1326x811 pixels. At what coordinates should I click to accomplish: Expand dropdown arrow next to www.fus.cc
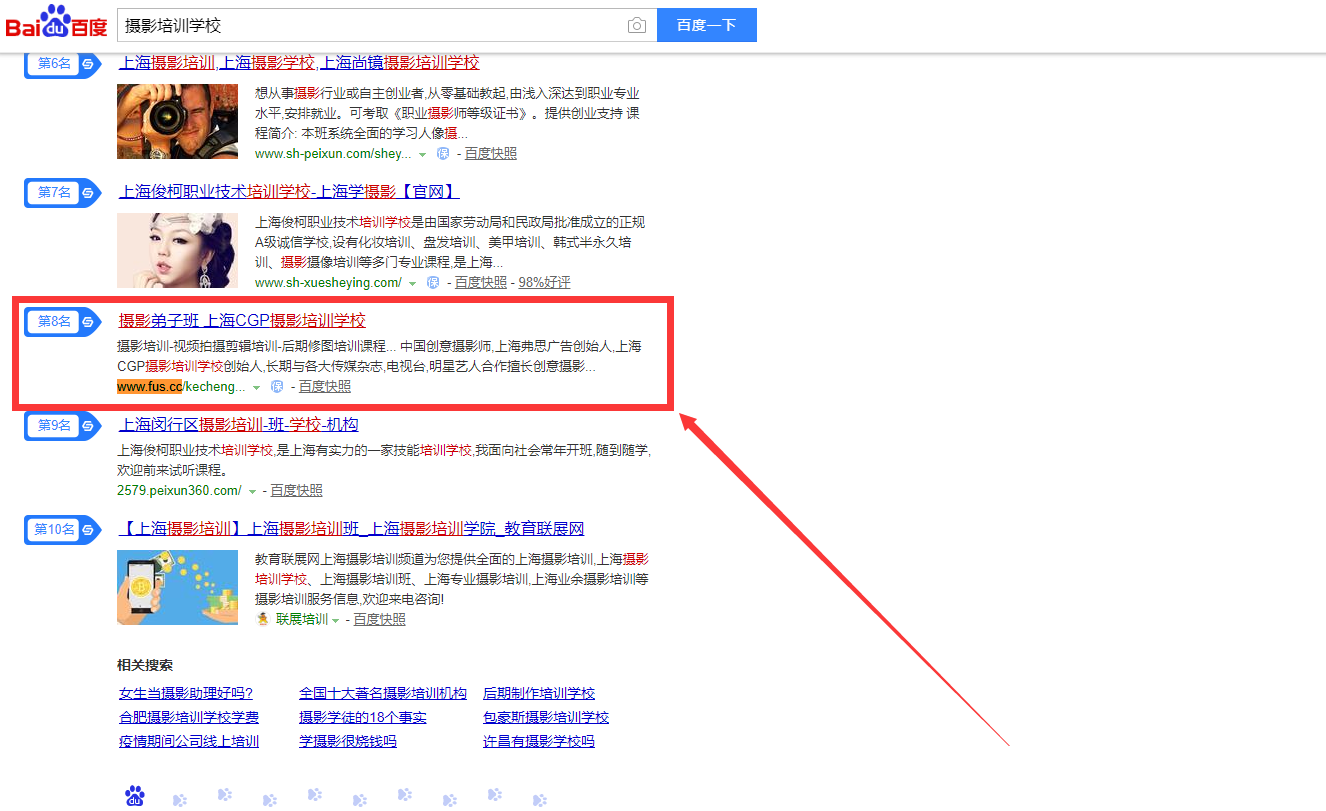256,387
